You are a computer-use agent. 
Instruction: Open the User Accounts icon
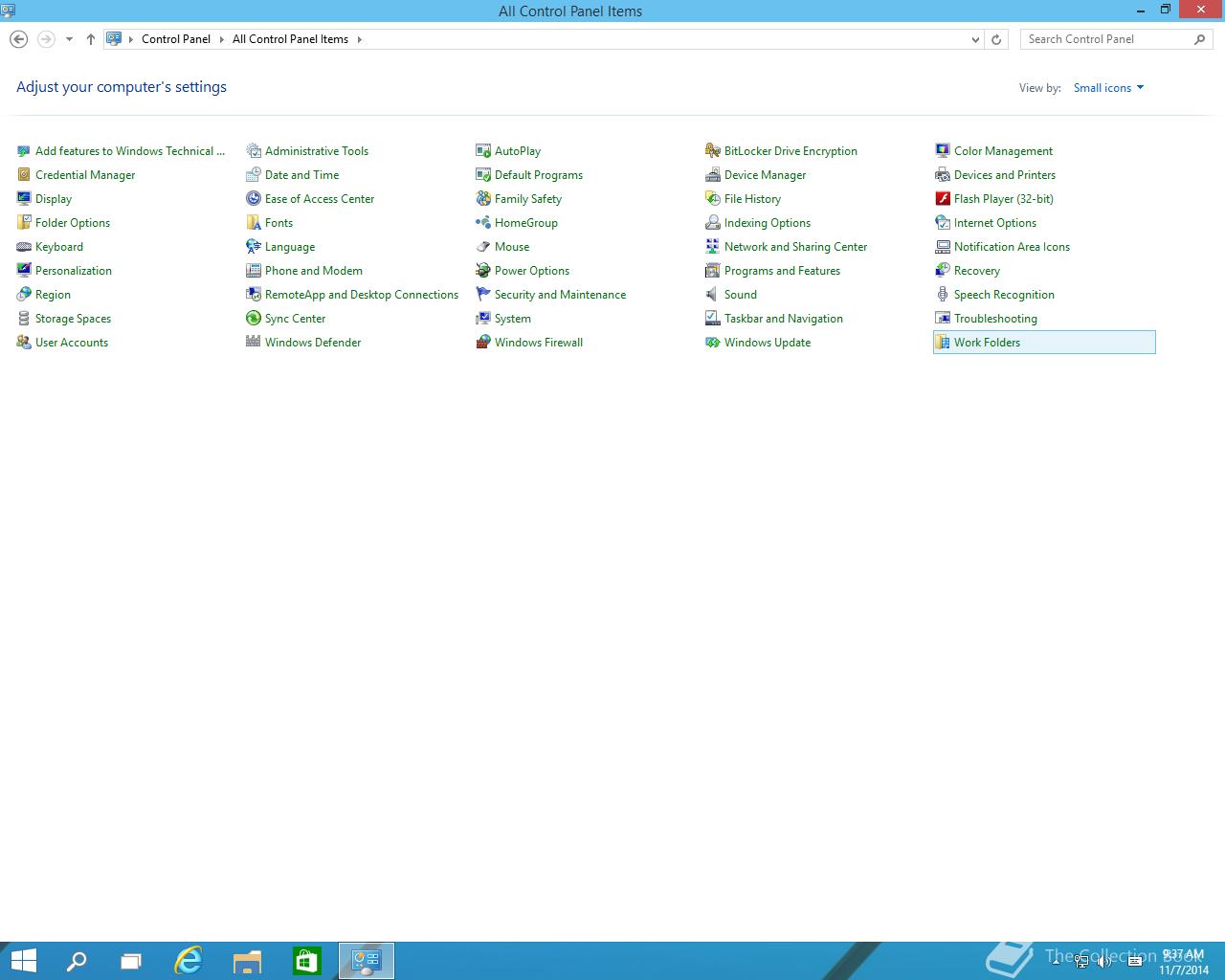(x=24, y=343)
